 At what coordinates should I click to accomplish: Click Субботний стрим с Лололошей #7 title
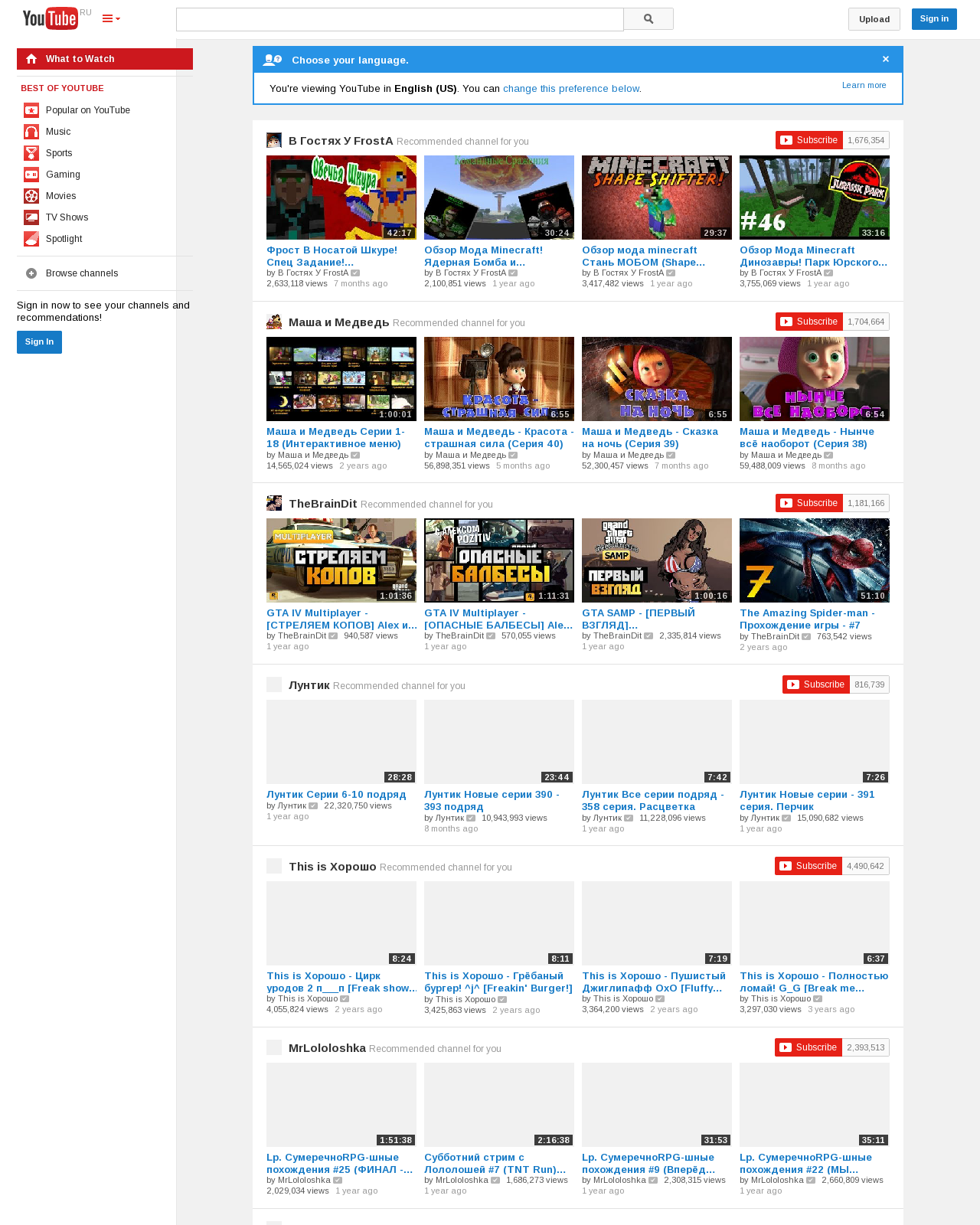(x=495, y=1164)
